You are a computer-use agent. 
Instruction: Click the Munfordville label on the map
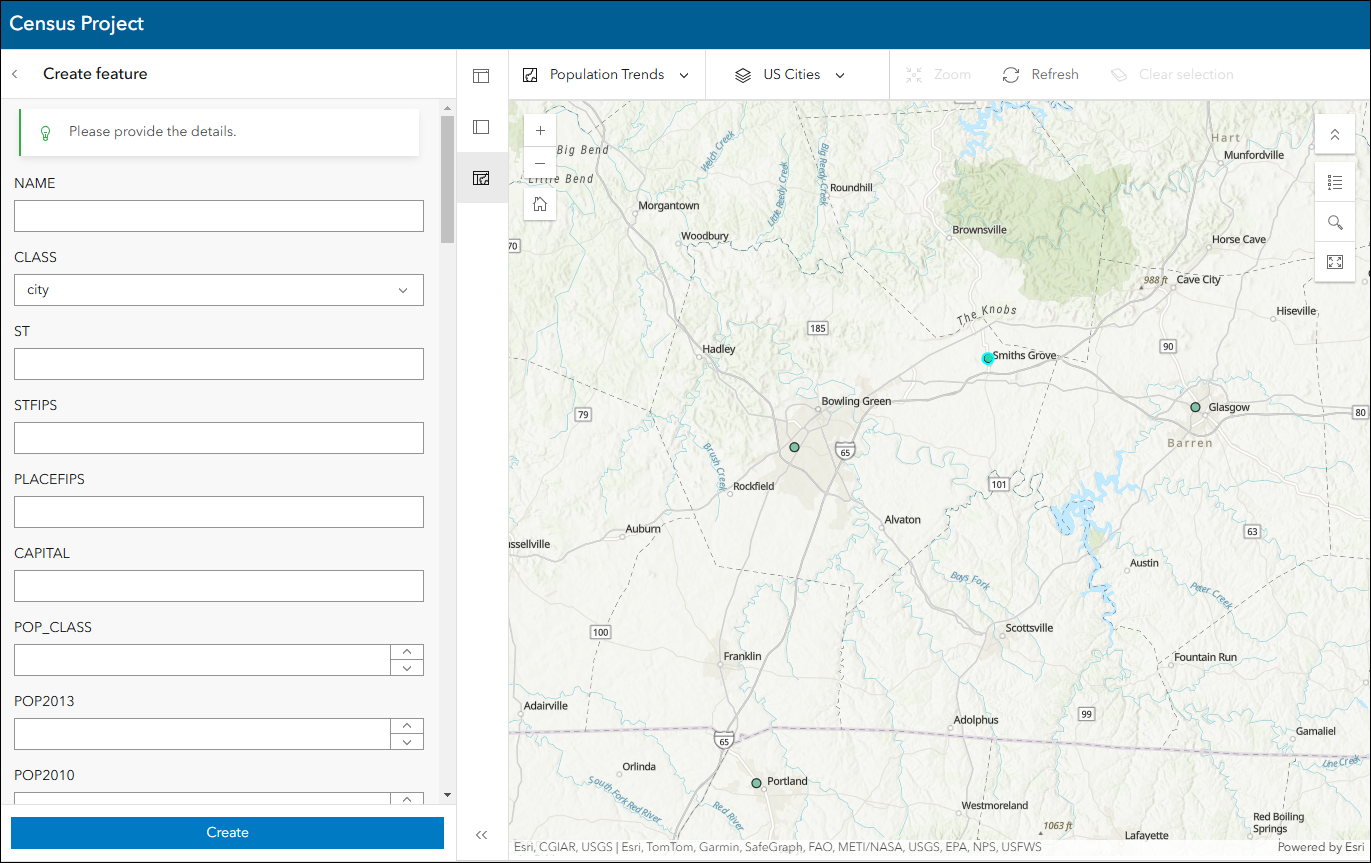point(1254,155)
